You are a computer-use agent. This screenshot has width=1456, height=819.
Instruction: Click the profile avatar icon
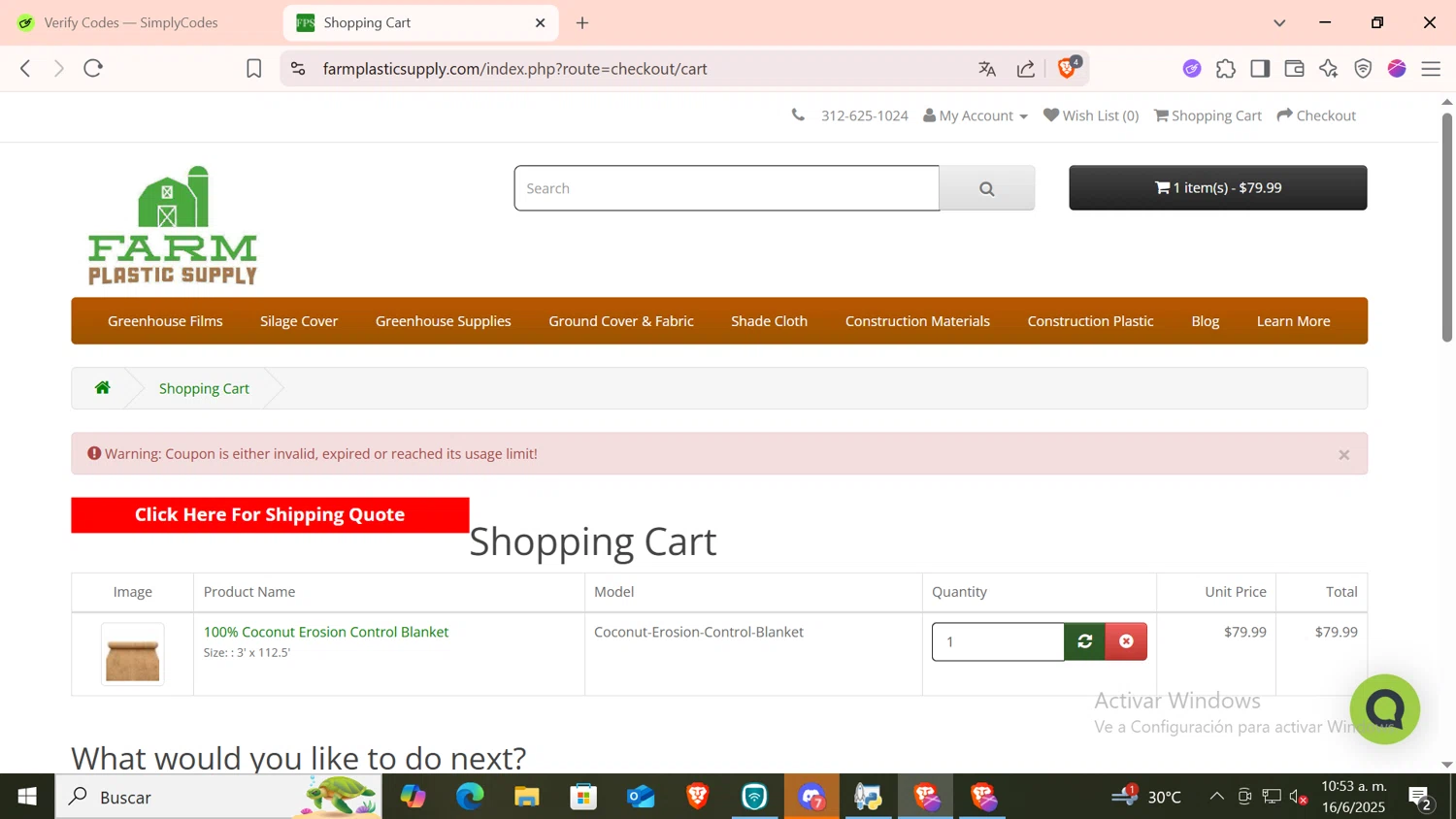pyautogui.click(x=1397, y=69)
